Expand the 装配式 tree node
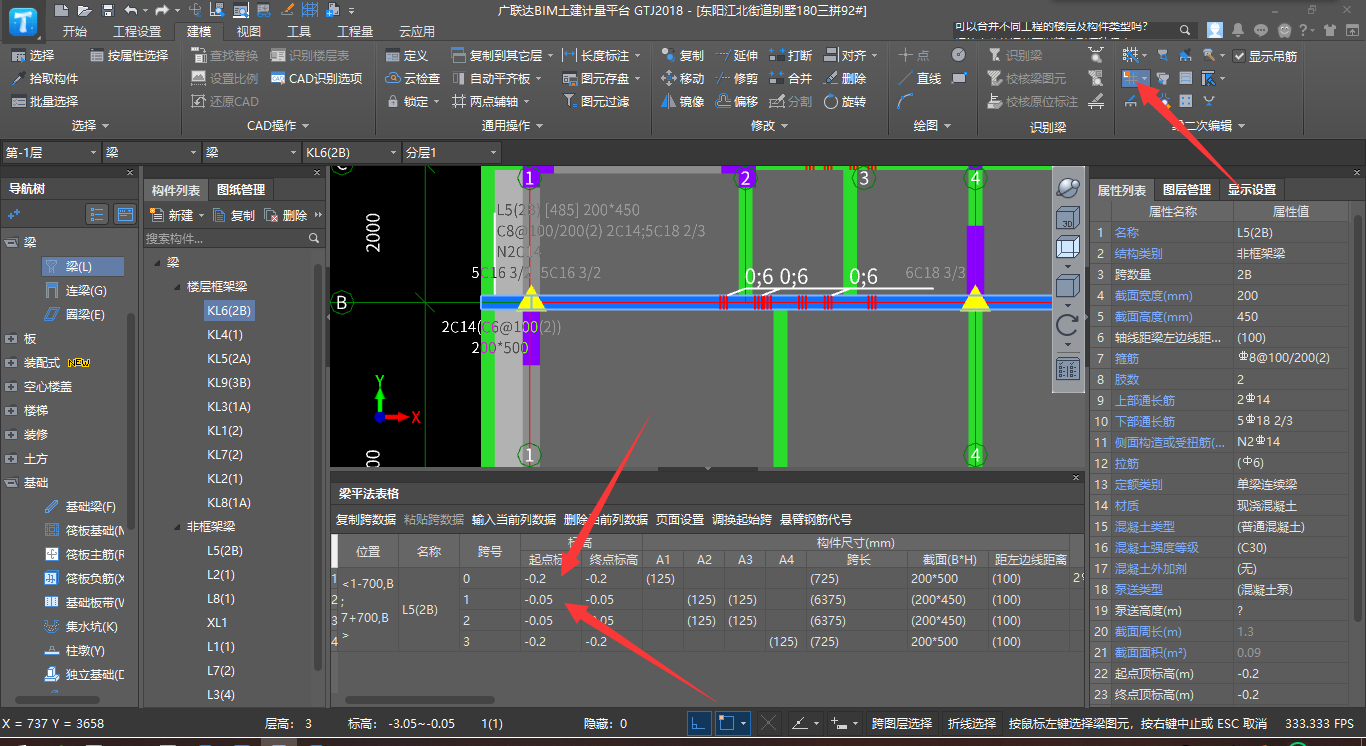Image resolution: width=1366 pixels, height=746 pixels. [x=11, y=363]
